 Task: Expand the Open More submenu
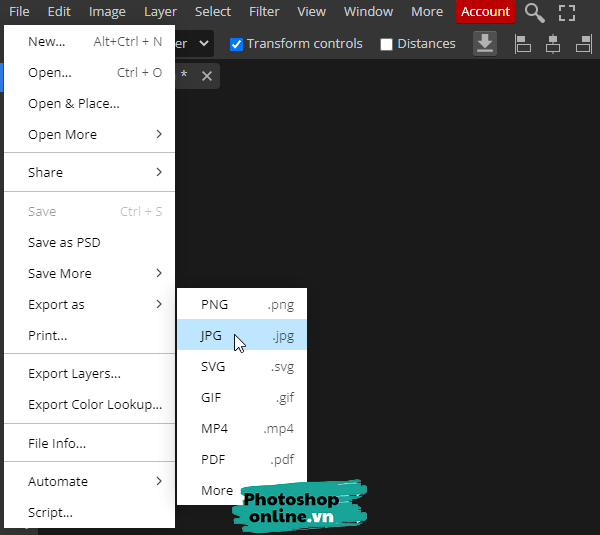click(x=90, y=135)
